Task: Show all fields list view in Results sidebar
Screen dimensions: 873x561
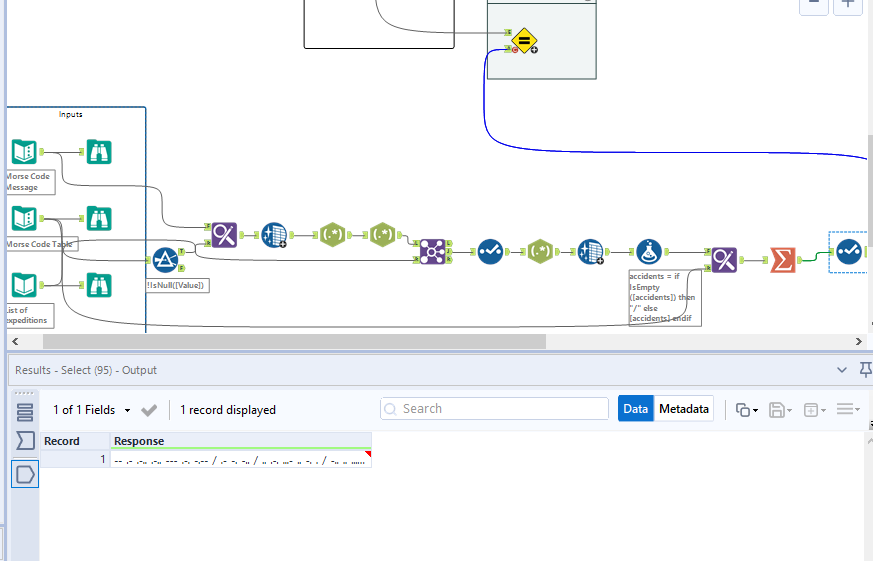Action: coord(25,412)
